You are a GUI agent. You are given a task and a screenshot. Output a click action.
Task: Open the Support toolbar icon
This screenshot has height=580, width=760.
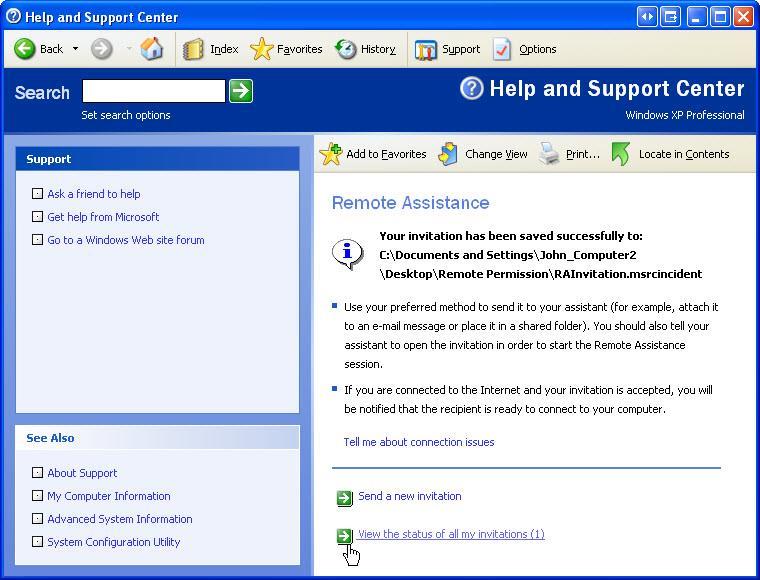[426, 49]
